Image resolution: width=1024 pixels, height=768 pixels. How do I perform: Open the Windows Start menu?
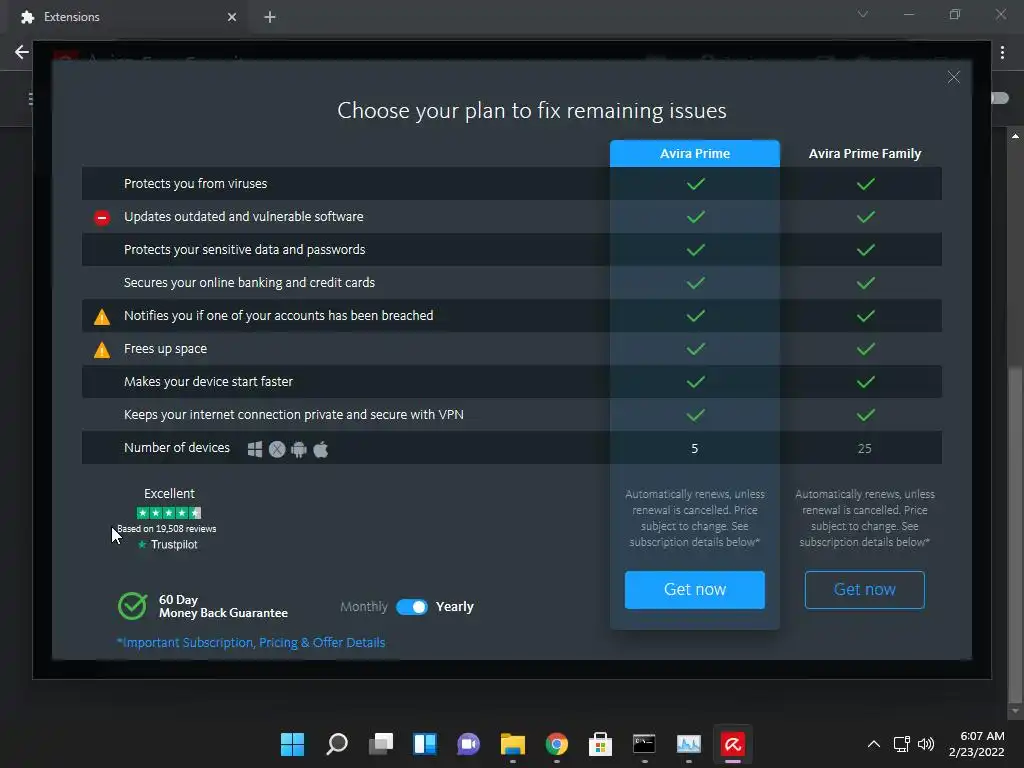292,744
